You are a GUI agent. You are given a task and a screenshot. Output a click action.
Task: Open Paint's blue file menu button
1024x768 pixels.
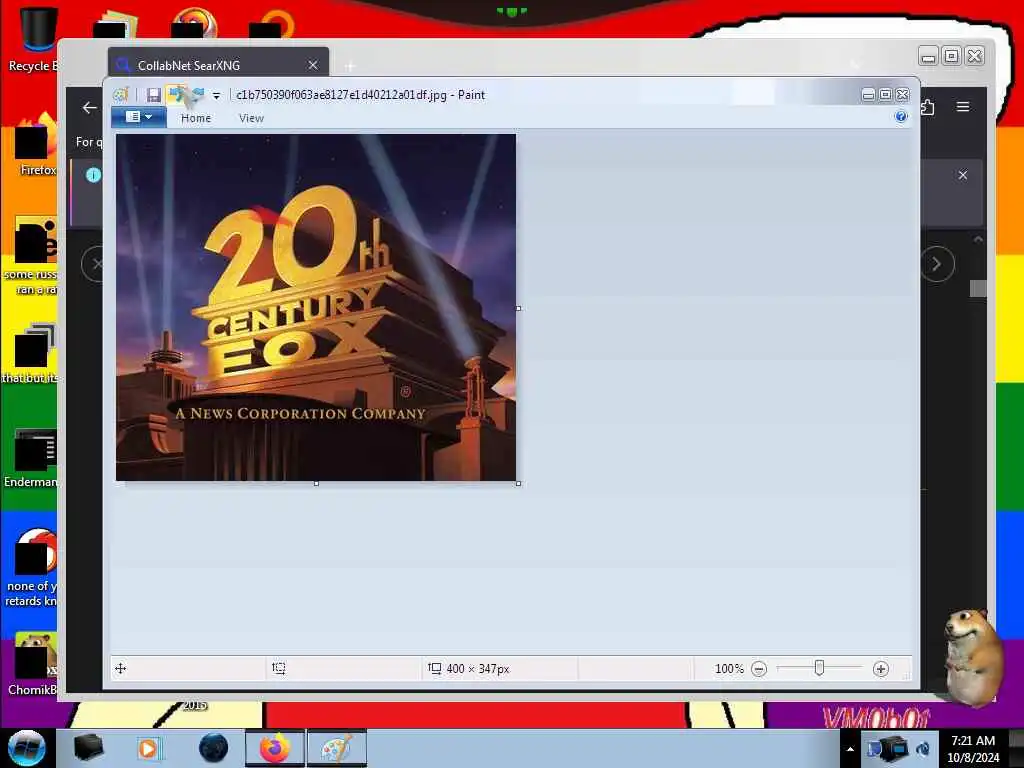tap(138, 117)
